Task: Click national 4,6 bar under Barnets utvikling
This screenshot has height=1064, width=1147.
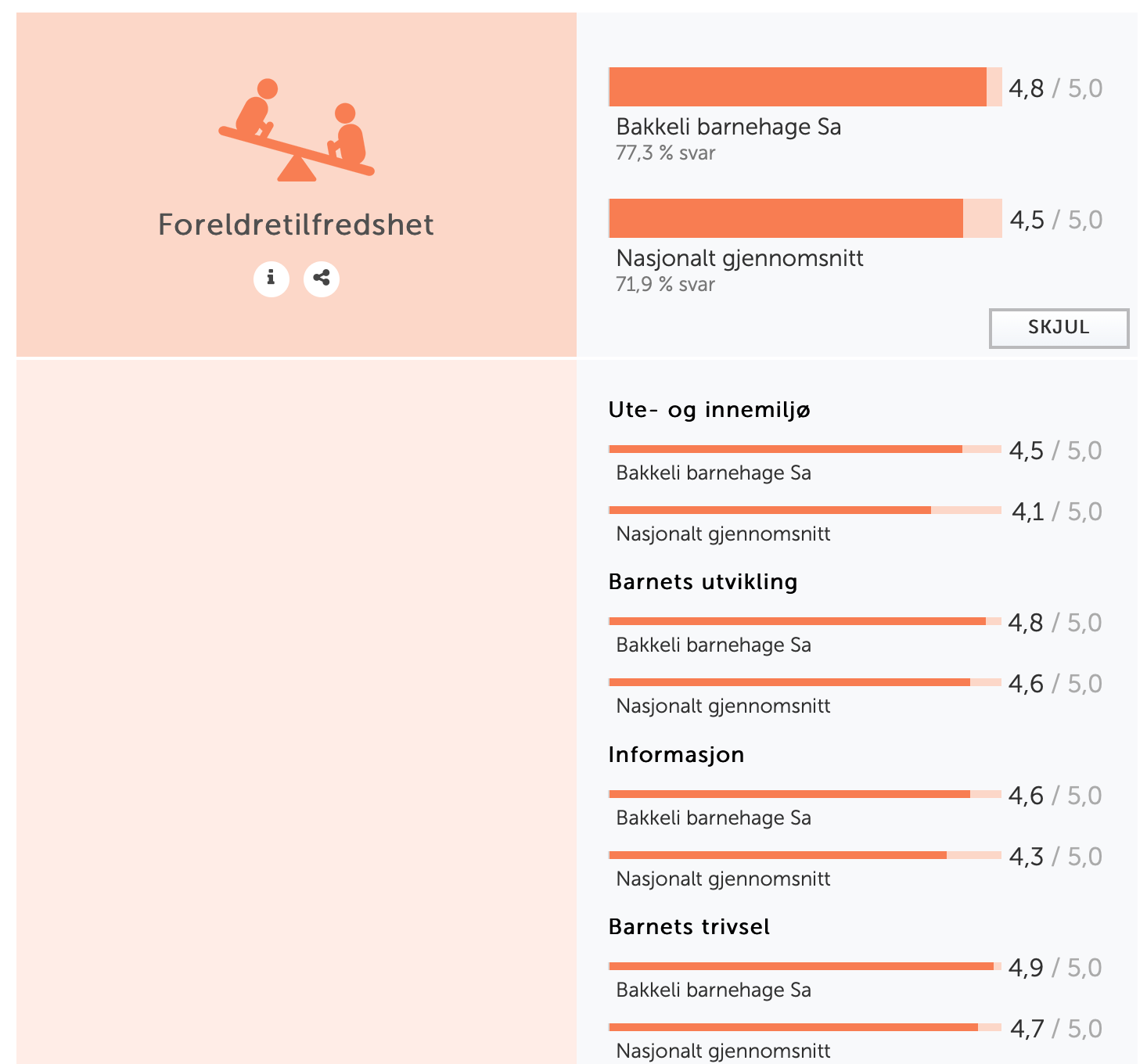Action: (805, 682)
